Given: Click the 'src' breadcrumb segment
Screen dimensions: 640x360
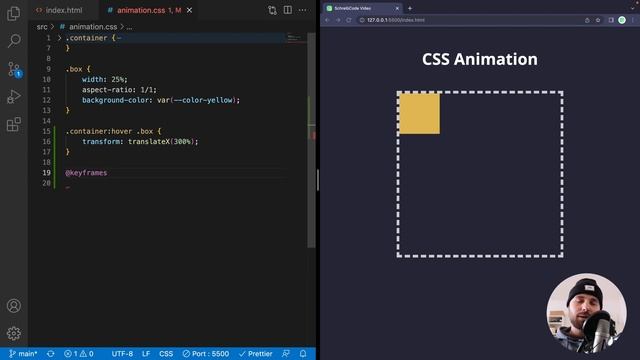Looking at the screenshot, I should coord(42,27).
